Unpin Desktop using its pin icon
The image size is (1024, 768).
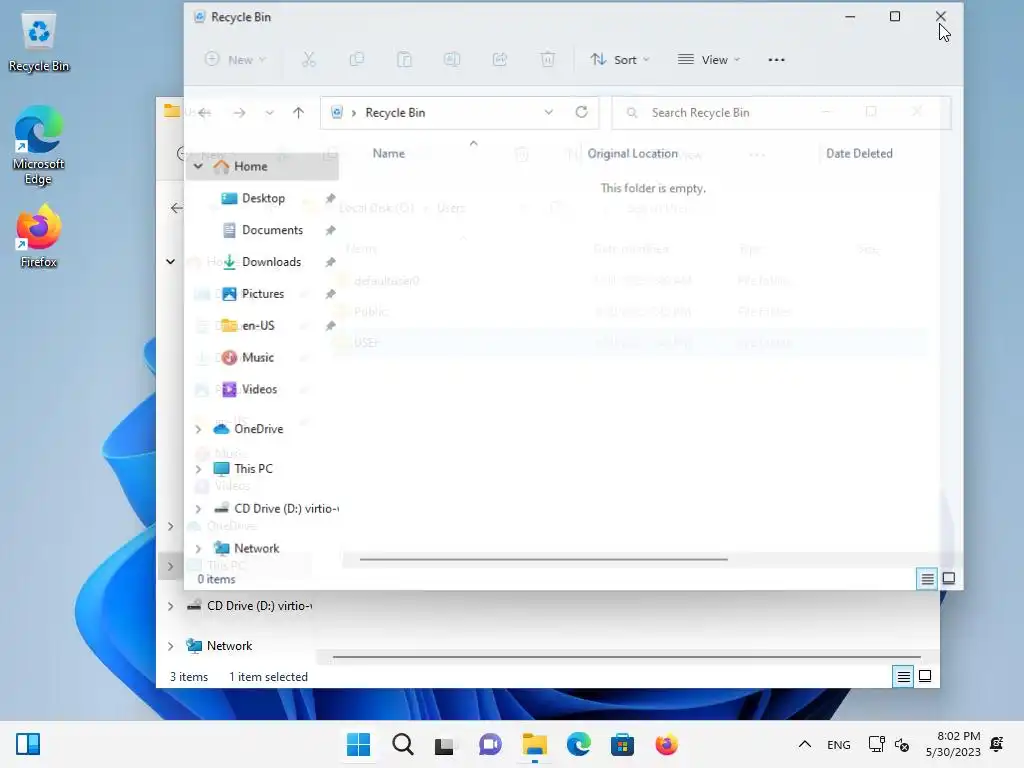pos(330,198)
